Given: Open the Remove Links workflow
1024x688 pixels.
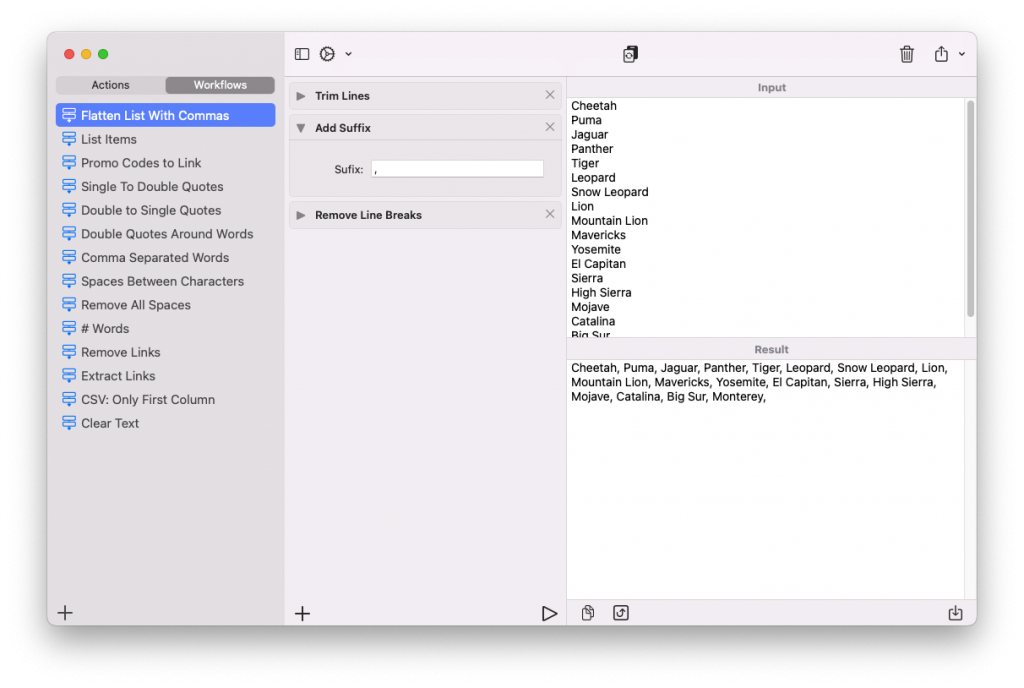Looking at the screenshot, I should pyautogui.click(x=165, y=352).
